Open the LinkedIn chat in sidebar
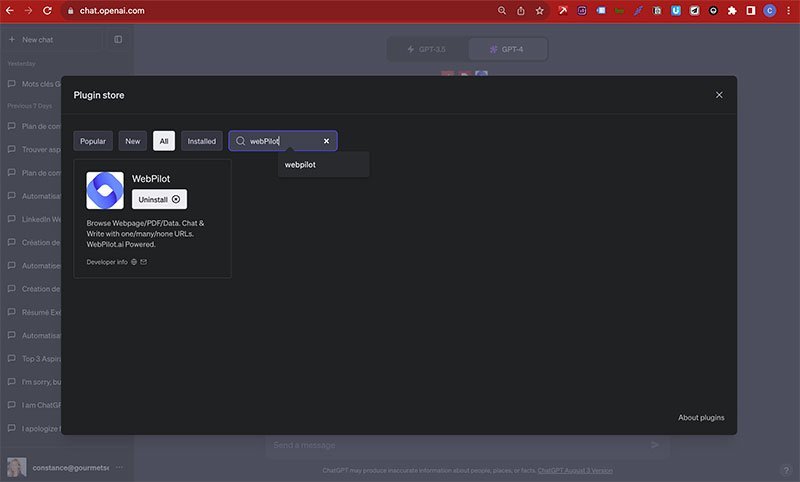This screenshot has width=800, height=482. coord(34,219)
